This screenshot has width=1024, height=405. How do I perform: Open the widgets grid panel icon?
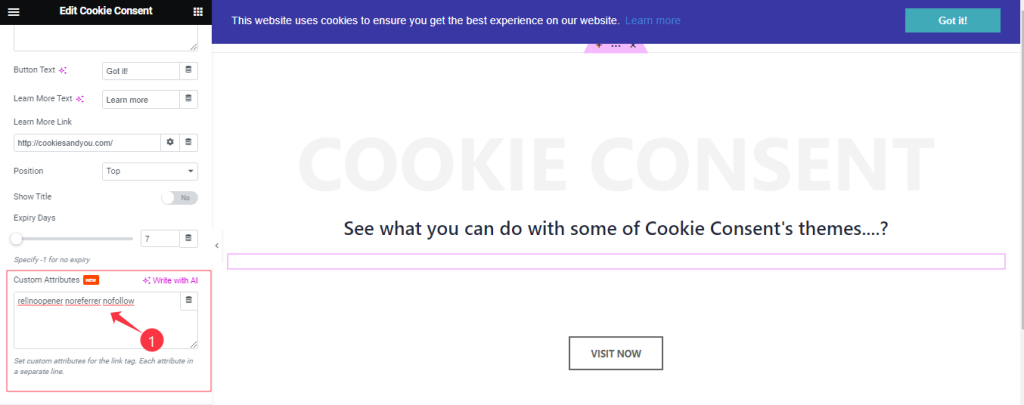[198, 11]
